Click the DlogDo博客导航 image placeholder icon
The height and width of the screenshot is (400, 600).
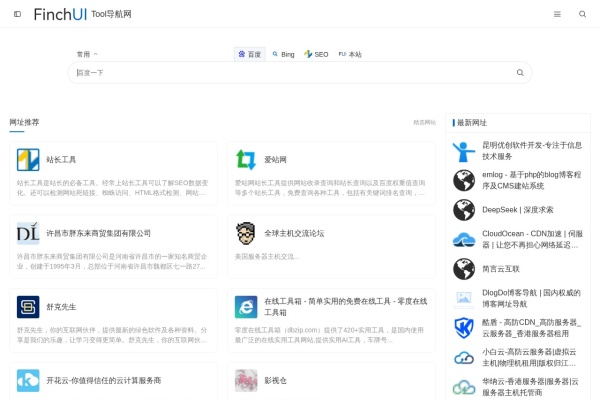tap(464, 298)
